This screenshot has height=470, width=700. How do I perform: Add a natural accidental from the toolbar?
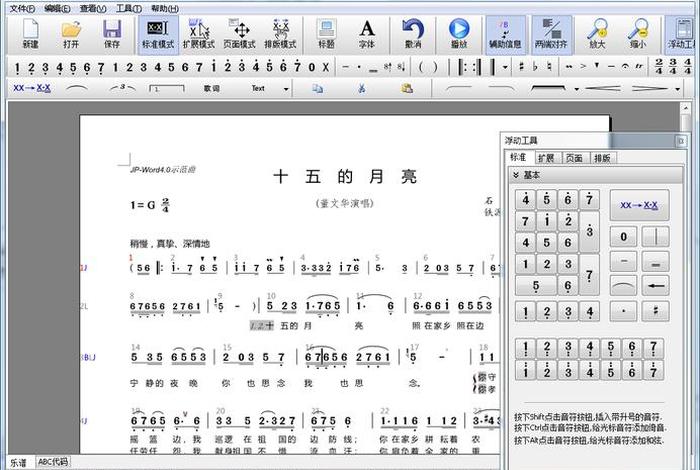click(549, 67)
